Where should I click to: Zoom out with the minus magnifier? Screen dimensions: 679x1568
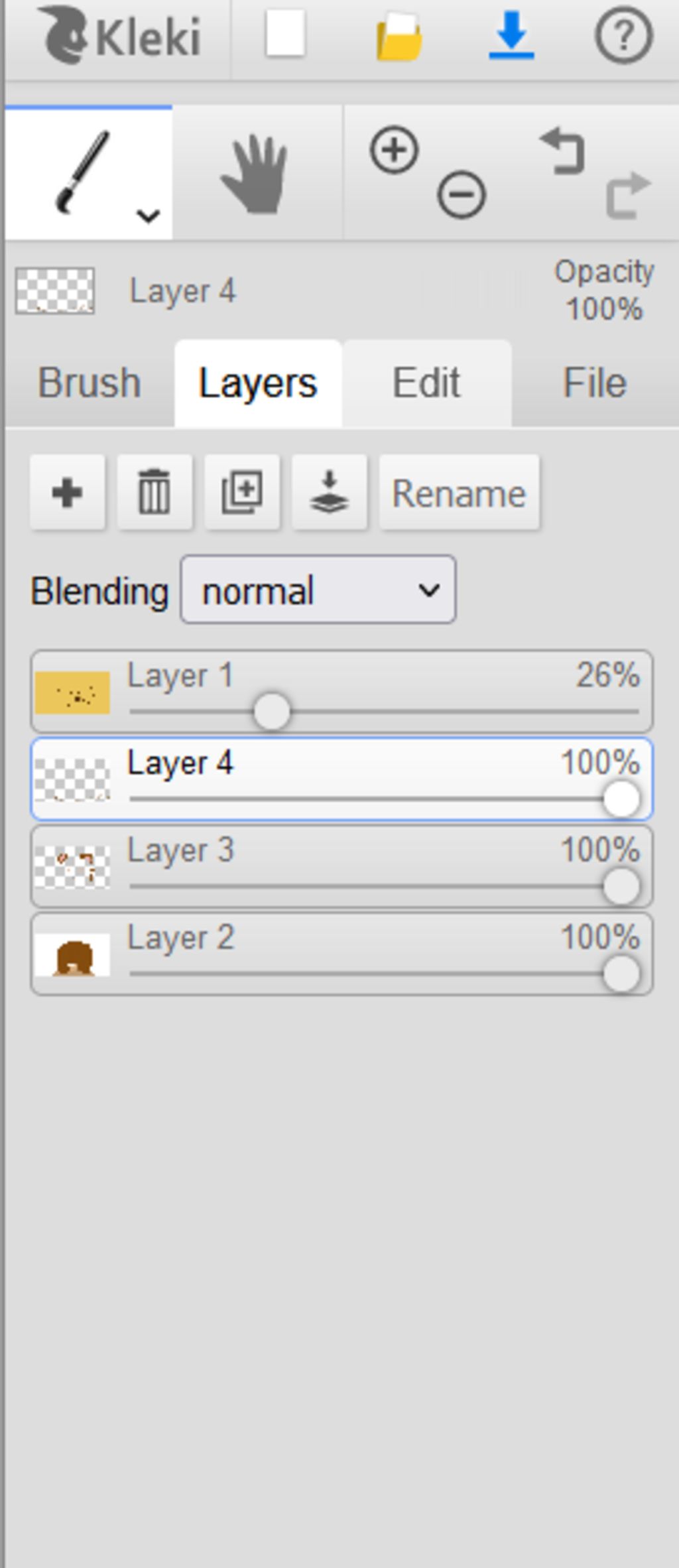click(x=462, y=194)
